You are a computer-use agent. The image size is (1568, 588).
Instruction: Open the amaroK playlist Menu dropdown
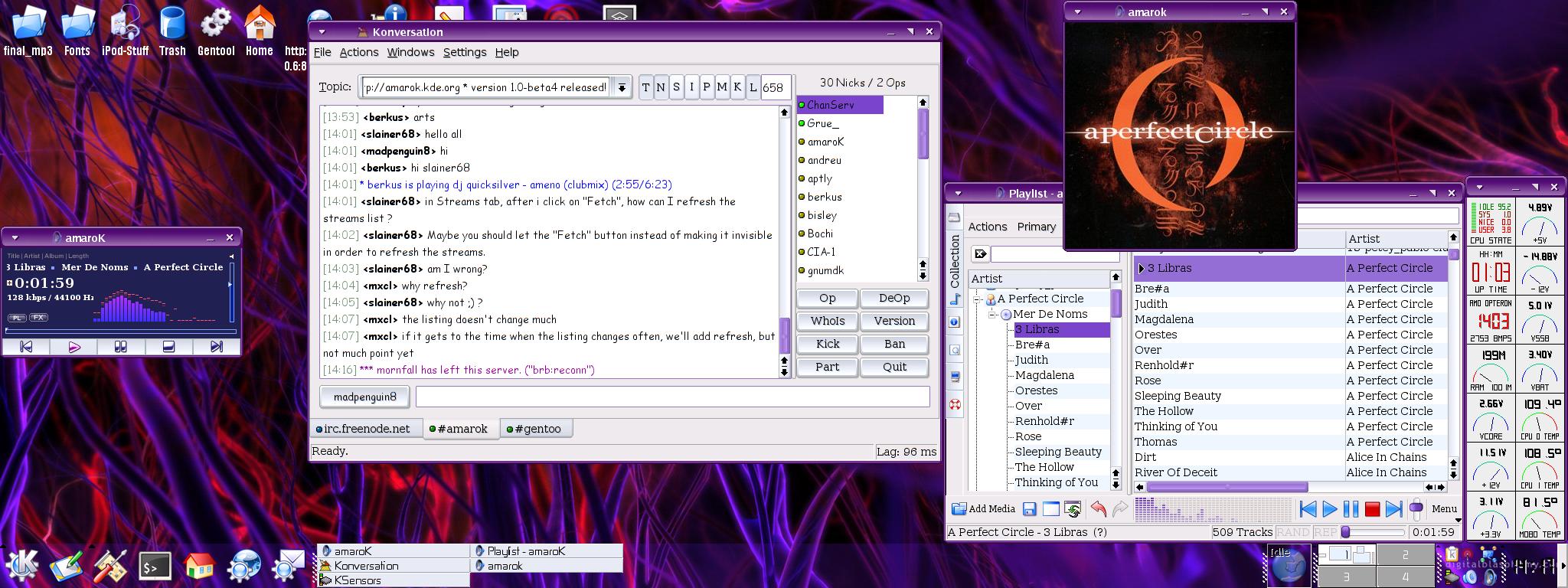pos(1445,508)
